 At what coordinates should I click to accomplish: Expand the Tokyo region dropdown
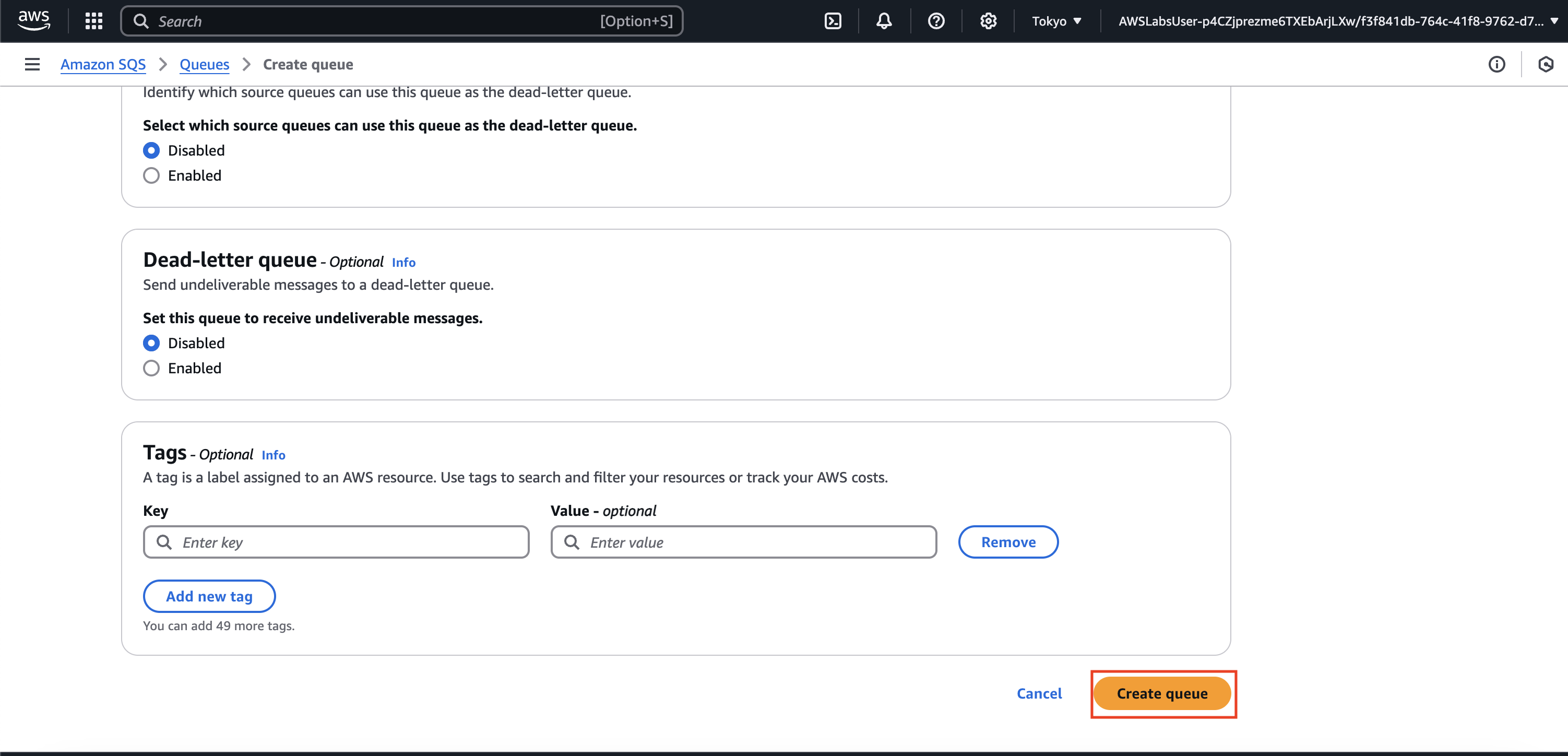1056,21
